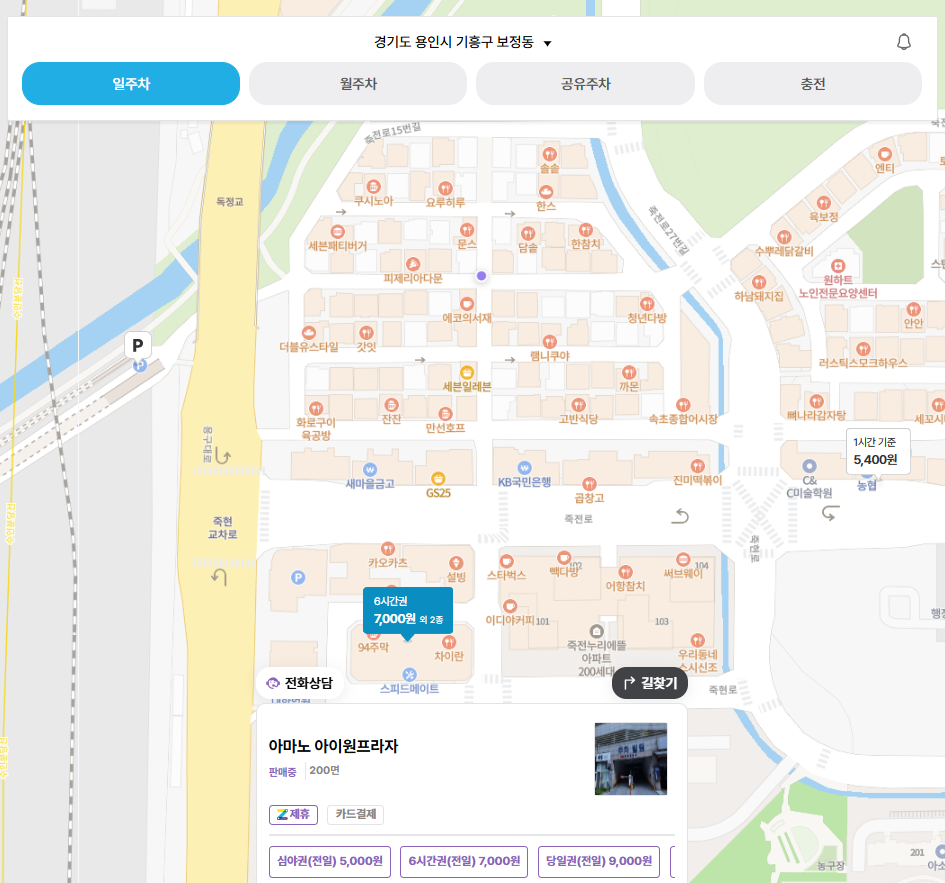This screenshot has height=883, width=945.
Task: Click the 길찾기 directions button
Action: click(x=650, y=683)
